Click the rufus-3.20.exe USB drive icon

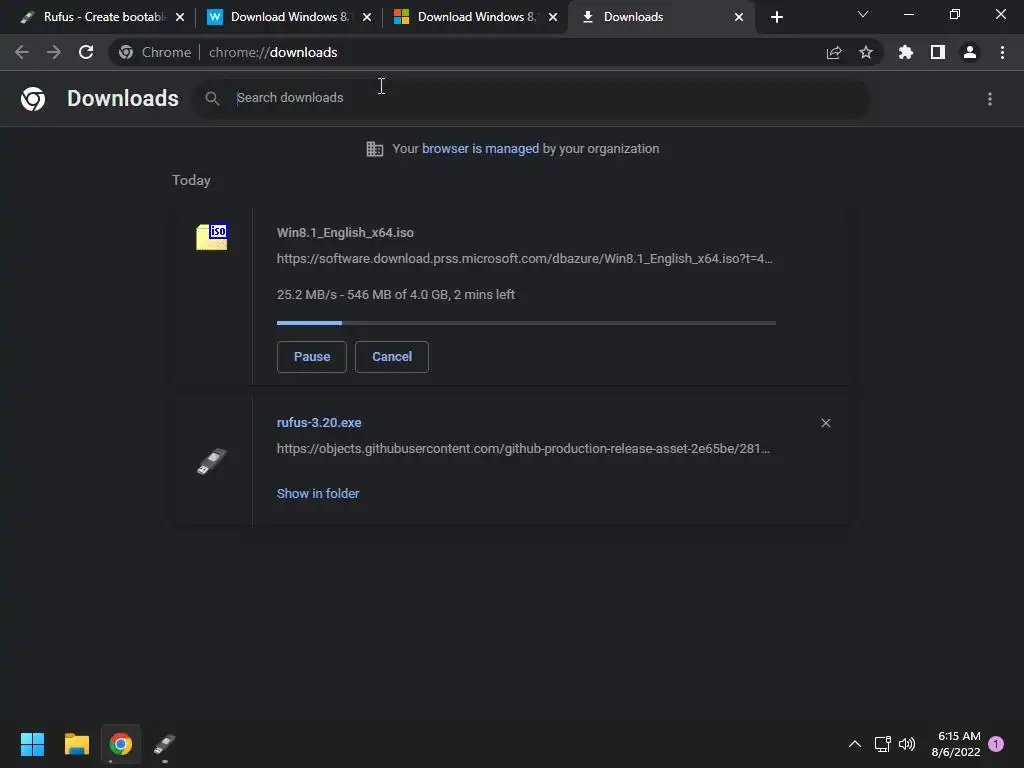click(x=212, y=461)
